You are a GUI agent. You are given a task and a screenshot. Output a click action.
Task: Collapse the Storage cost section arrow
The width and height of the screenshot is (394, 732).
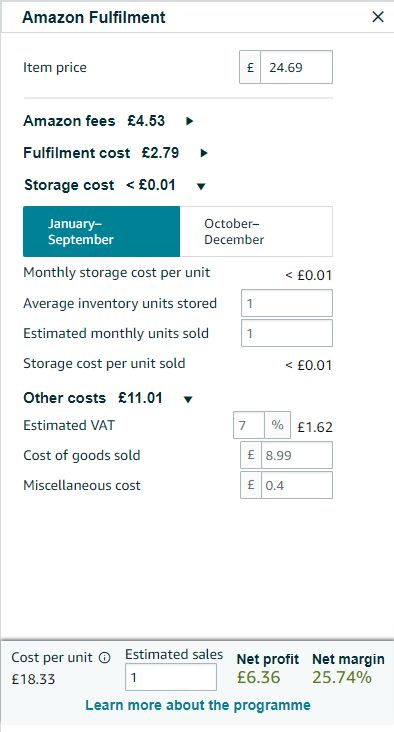(201, 186)
